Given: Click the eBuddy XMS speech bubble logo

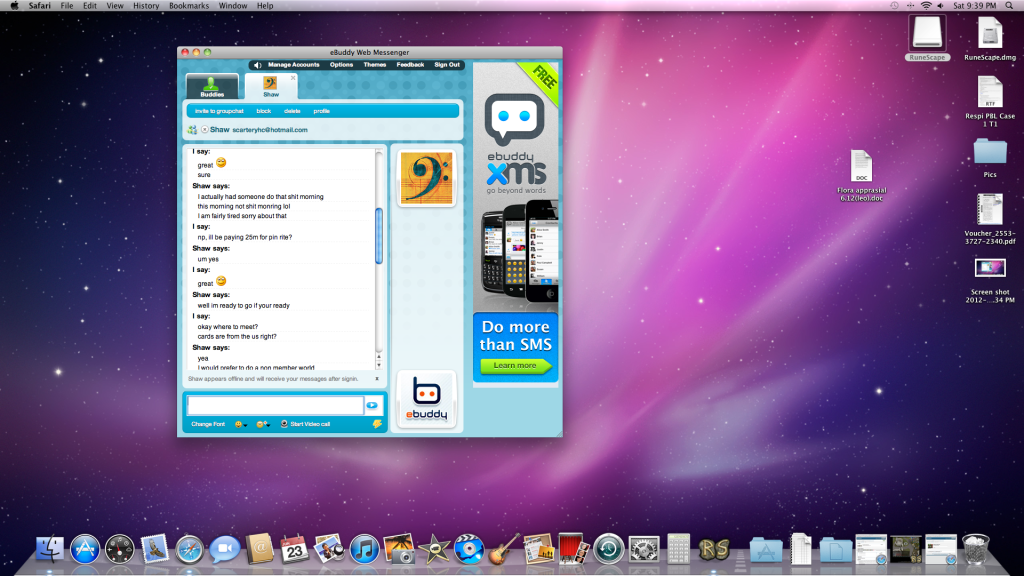Looking at the screenshot, I should (x=515, y=120).
